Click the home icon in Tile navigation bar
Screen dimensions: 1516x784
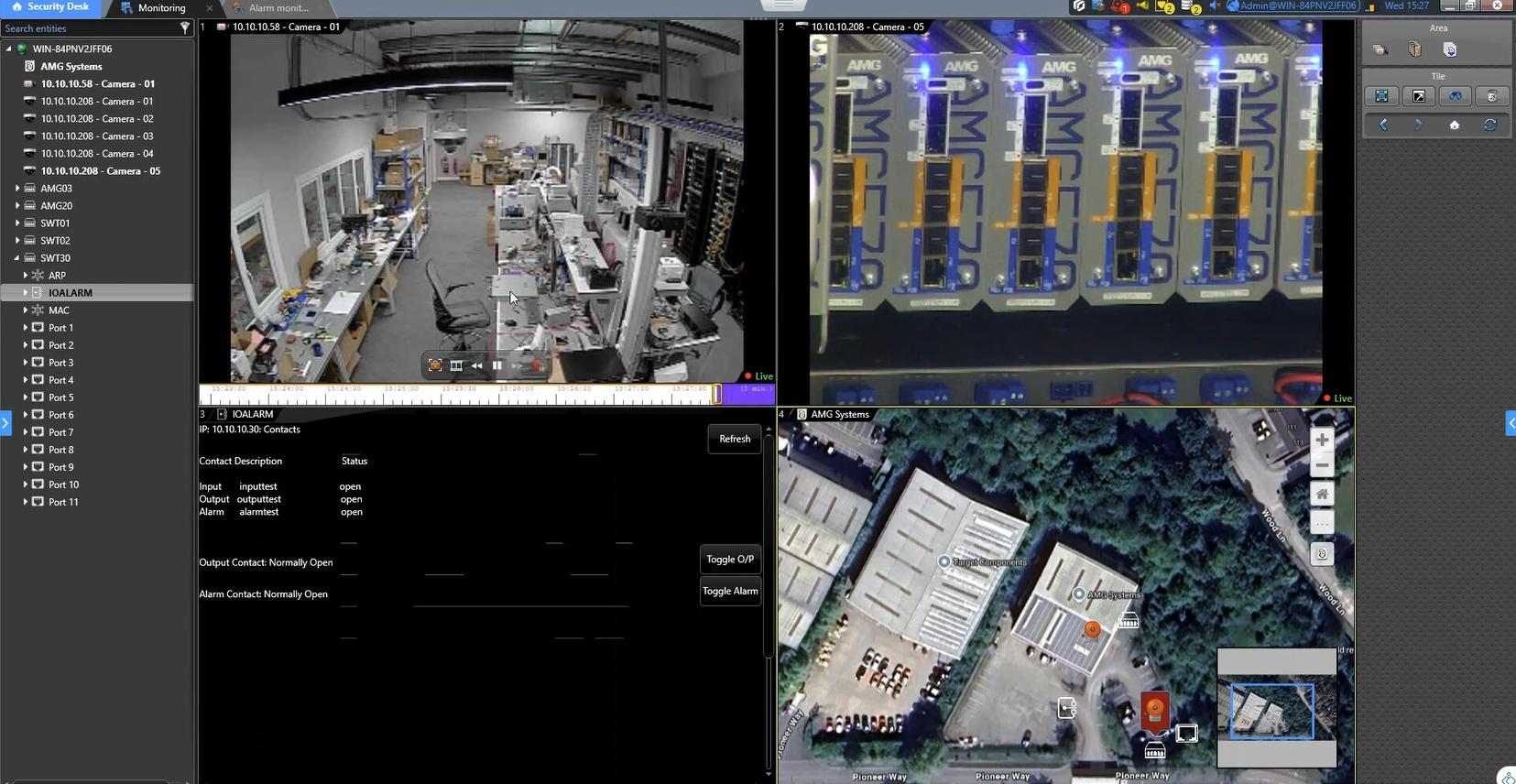(x=1454, y=125)
